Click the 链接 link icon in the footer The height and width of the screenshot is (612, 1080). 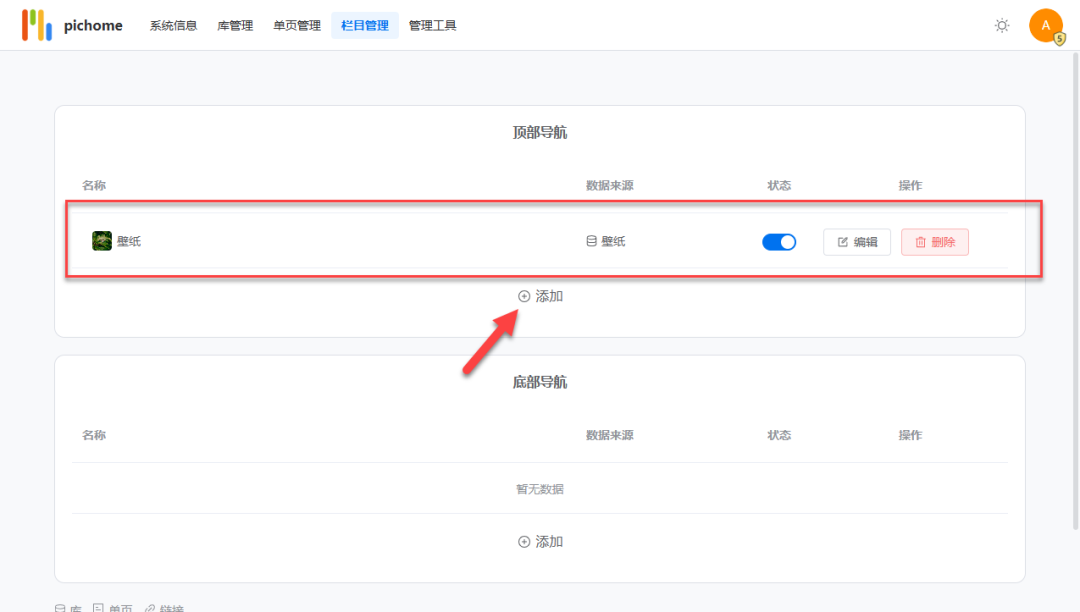152,607
